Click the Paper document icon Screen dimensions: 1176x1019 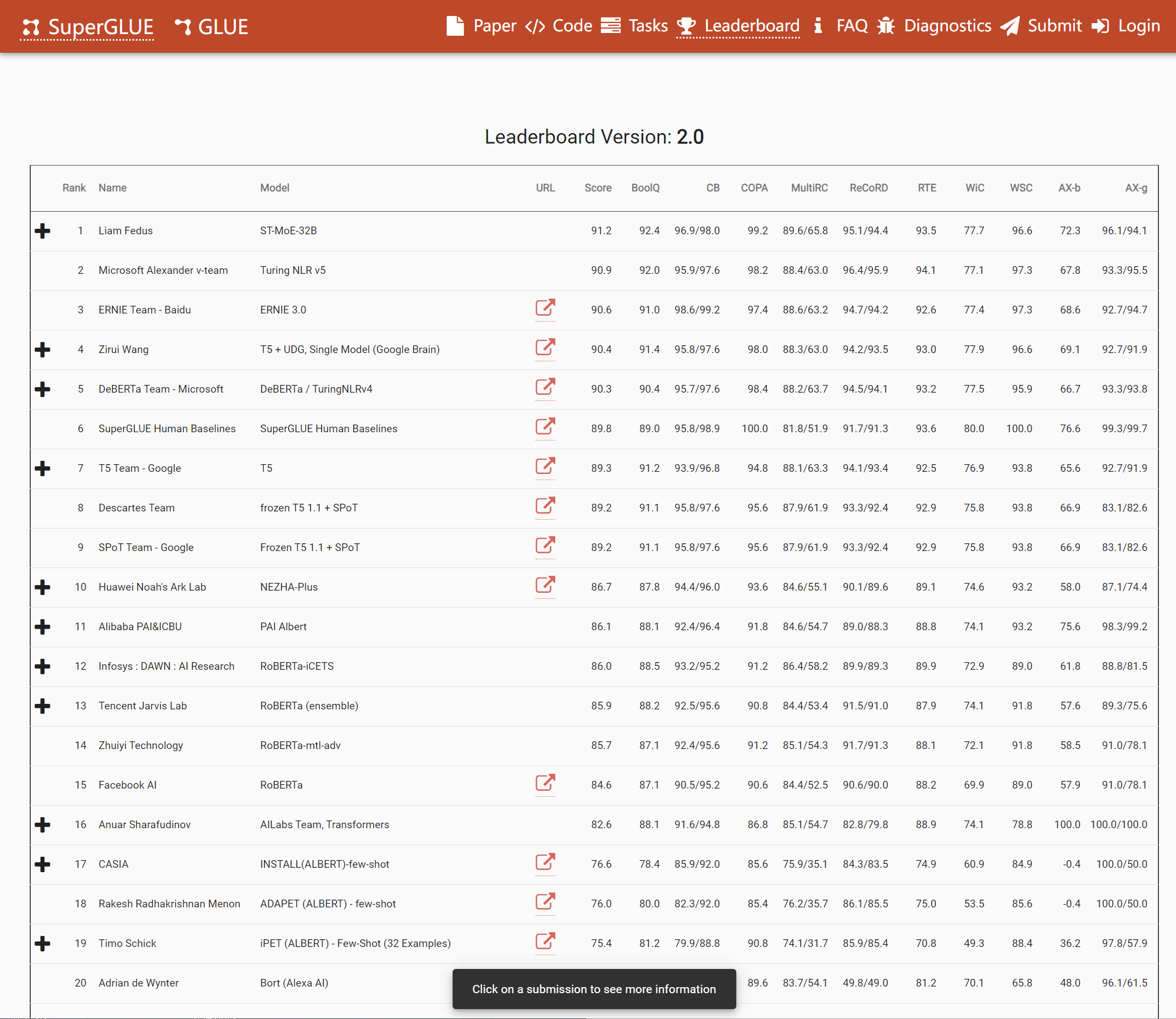pyautogui.click(x=455, y=26)
